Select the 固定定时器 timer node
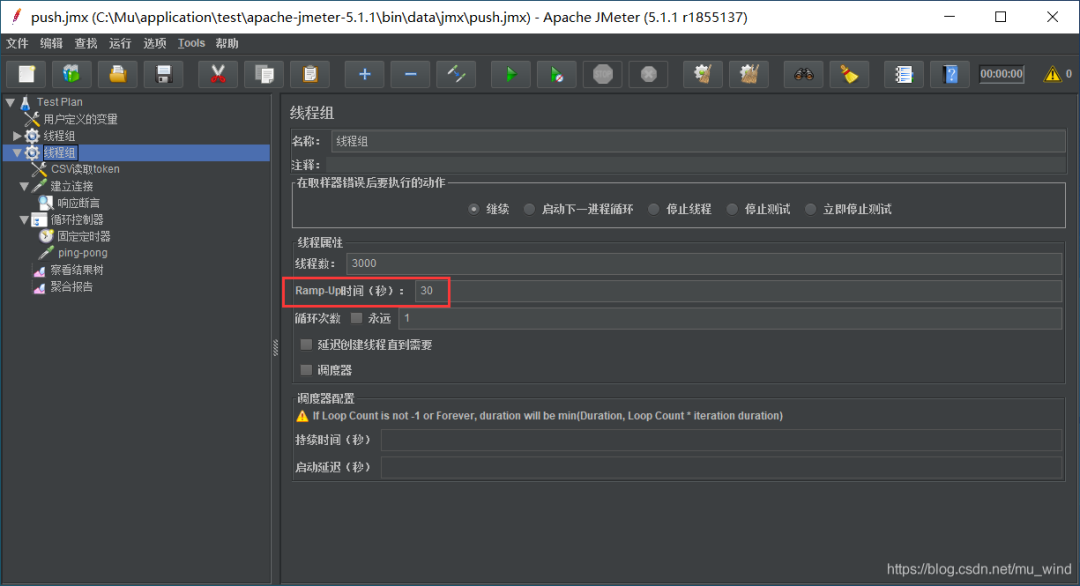This screenshot has width=1080, height=586. [x=83, y=236]
